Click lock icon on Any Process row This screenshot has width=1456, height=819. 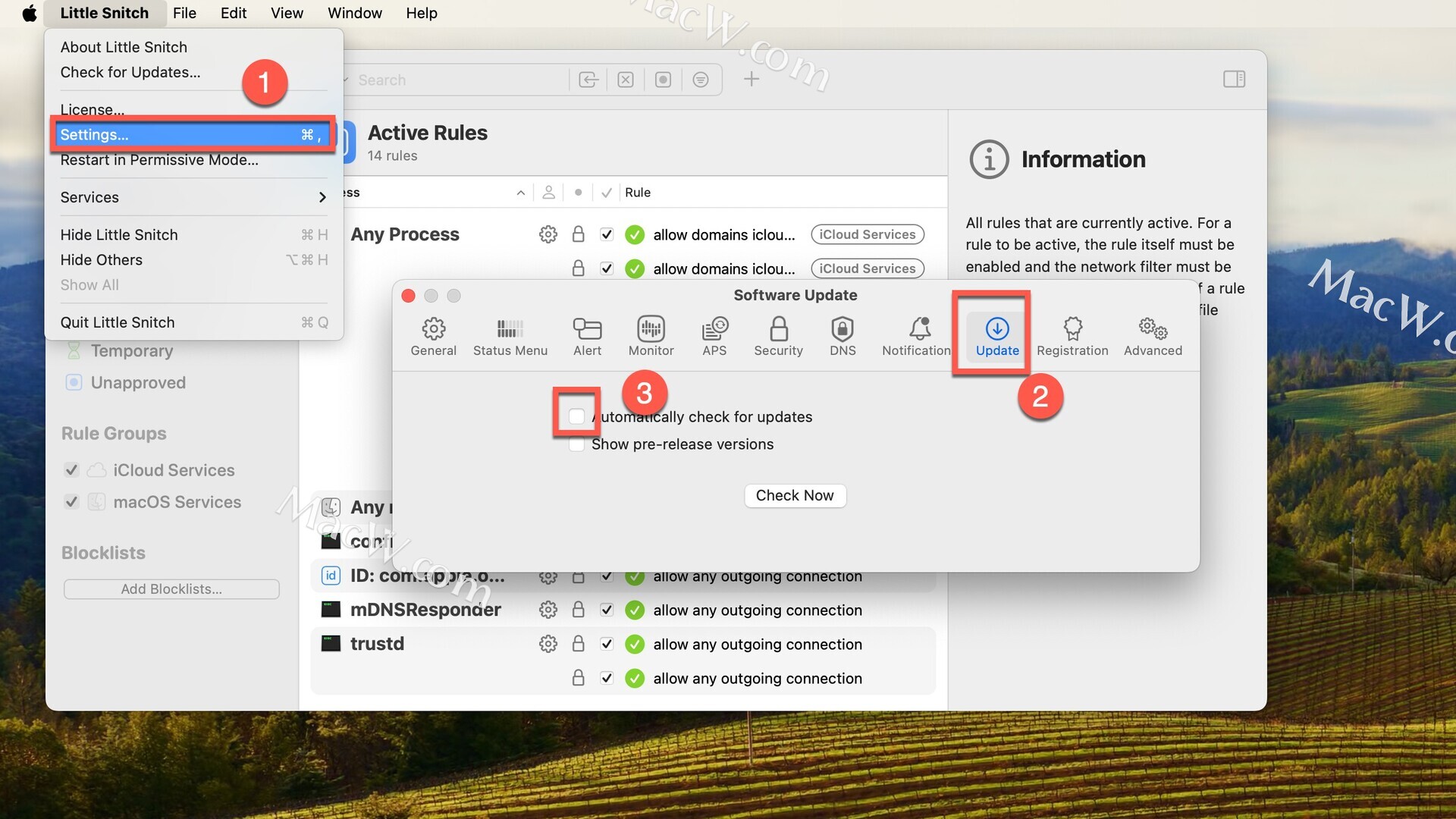pyautogui.click(x=578, y=234)
